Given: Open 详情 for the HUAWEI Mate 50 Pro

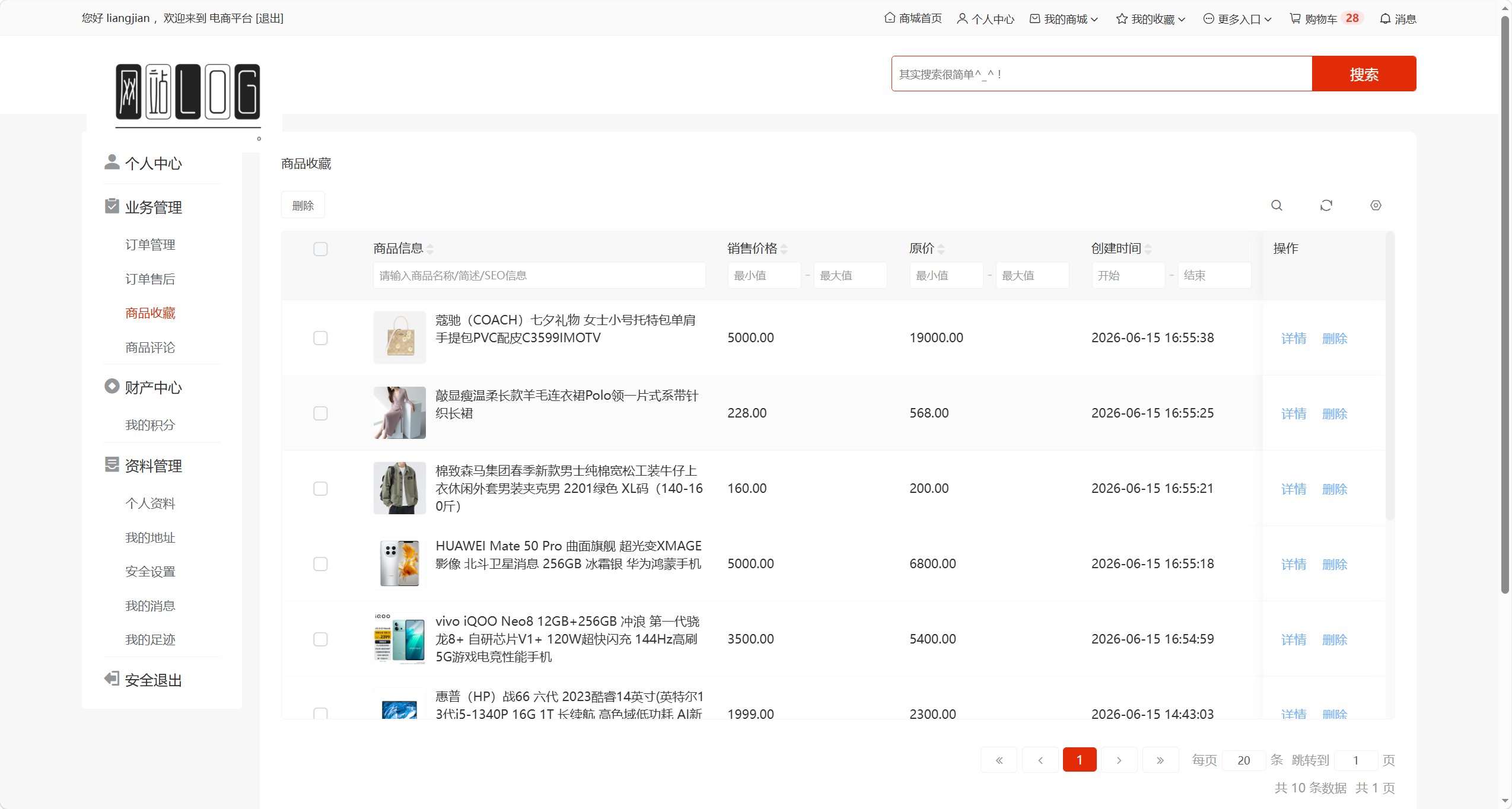Looking at the screenshot, I should (x=1294, y=565).
